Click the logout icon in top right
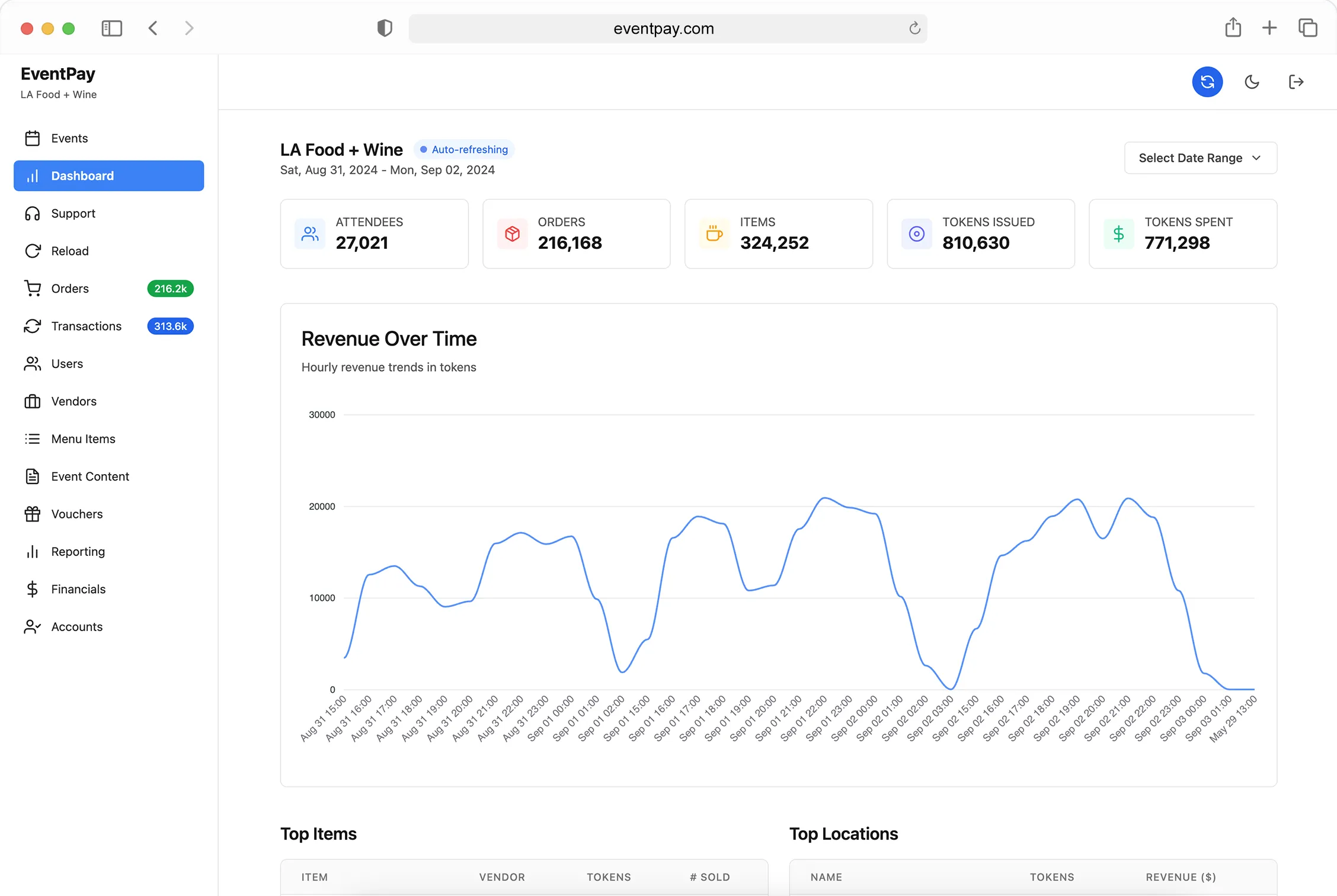Viewport: 1337px width, 896px height. (x=1296, y=82)
